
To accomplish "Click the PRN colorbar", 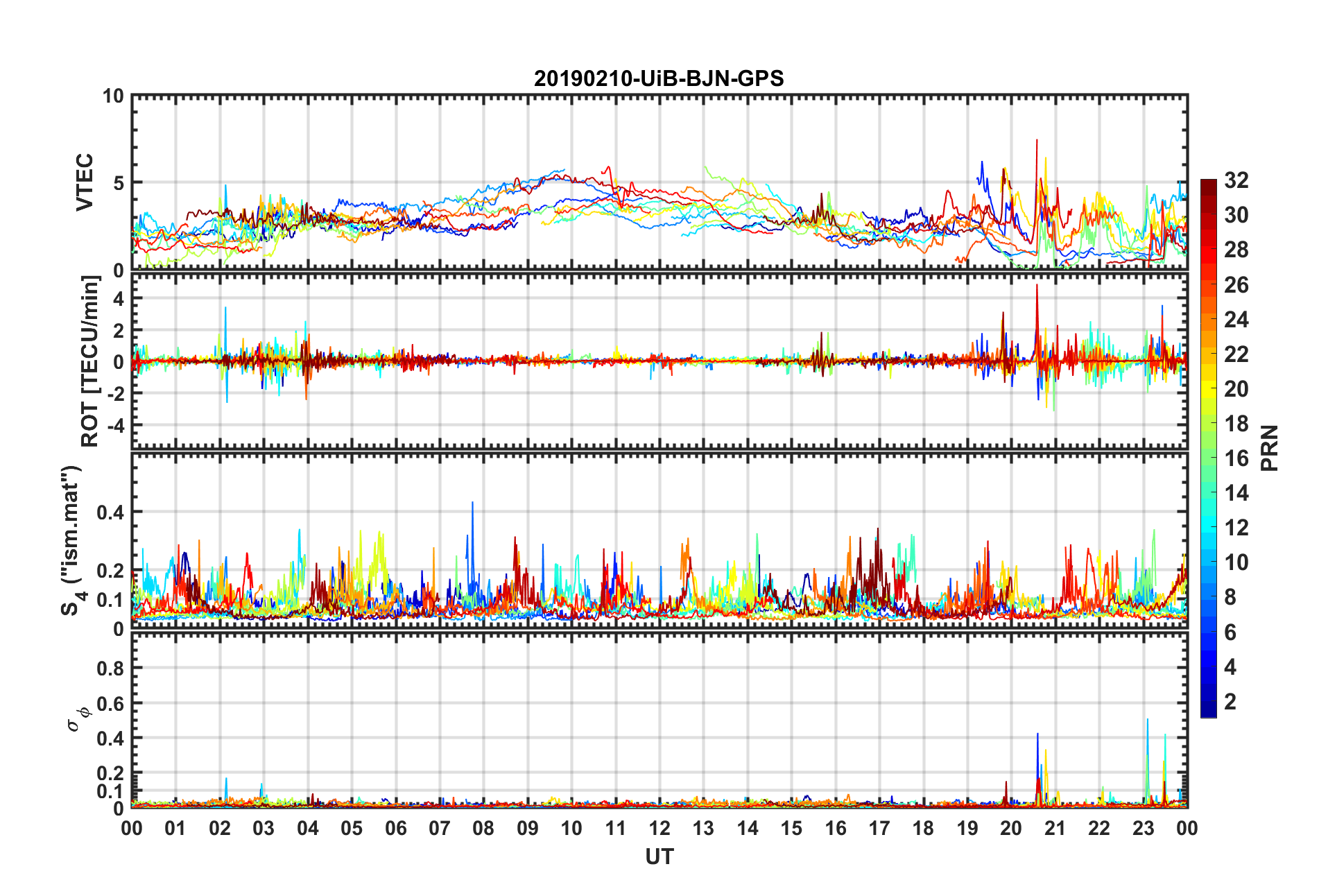I will click(1209, 448).
